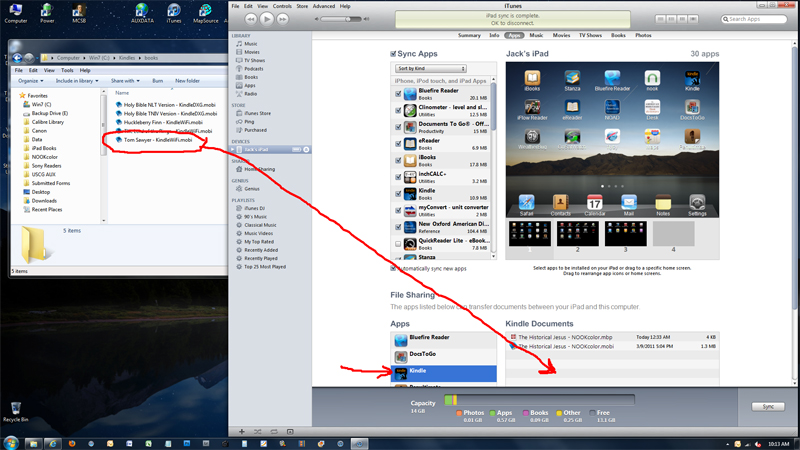800x450 pixels.
Task: Open the Advanced menu in iTunes
Action: pos(323,6)
